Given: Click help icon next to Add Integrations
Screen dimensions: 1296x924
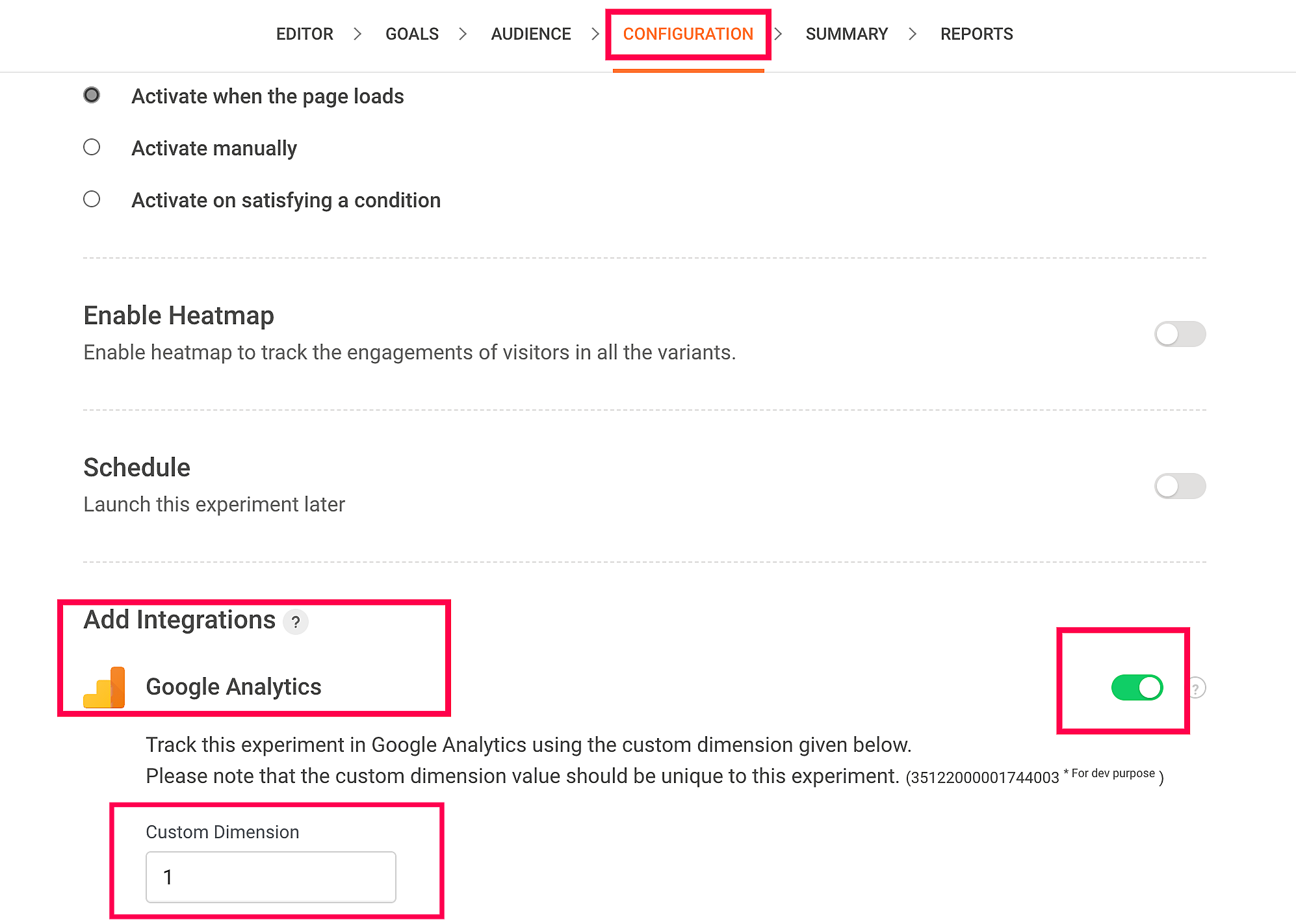Looking at the screenshot, I should tap(296, 622).
